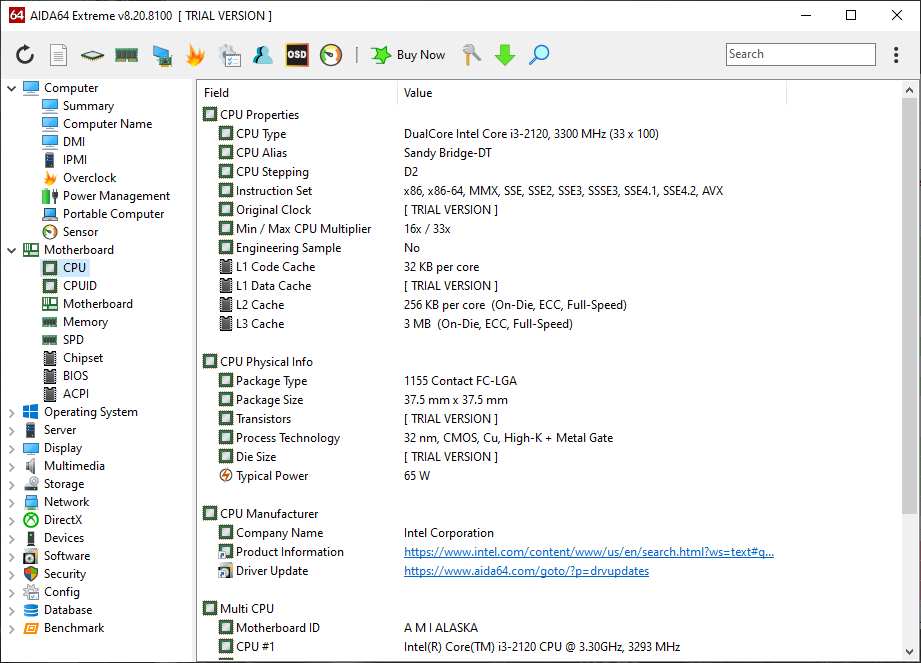Click the memory module toolbar icon
This screenshot has width=921, height=663.
[x=126, y=55]
